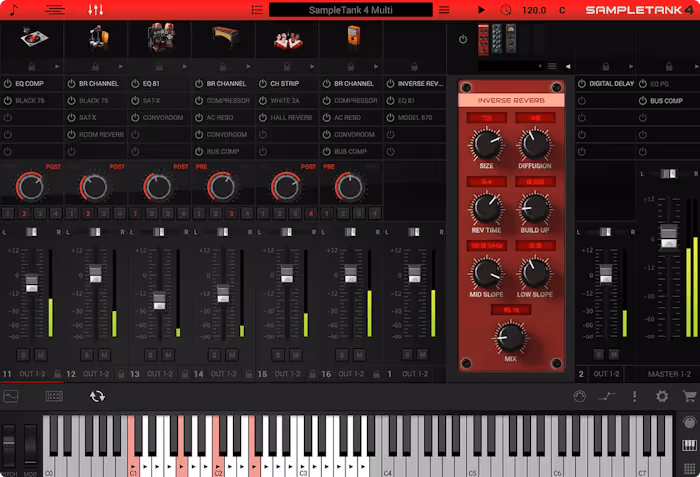
Task: Open the pads grid view icon
Action: click(x=54, y=396)
